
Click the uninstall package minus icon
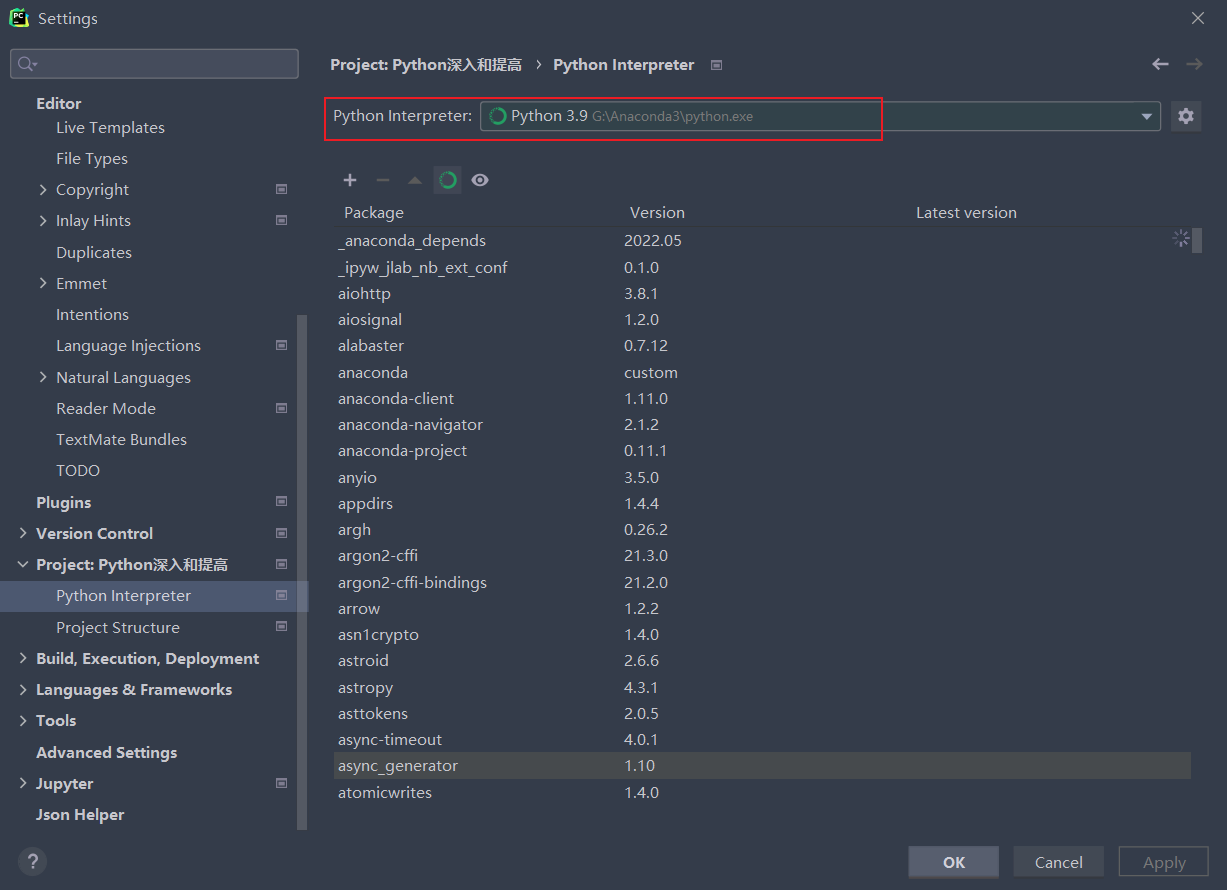(x=382, y=180)
